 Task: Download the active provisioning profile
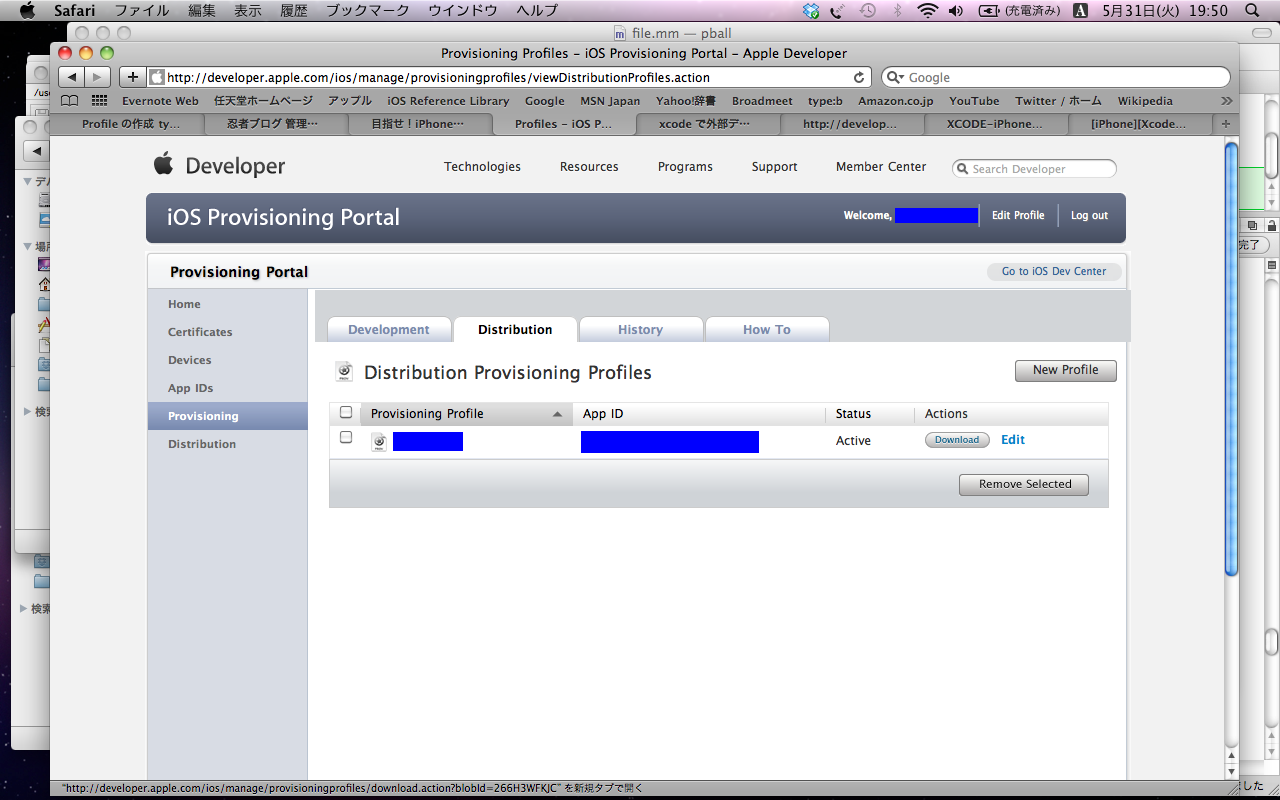click(x=957, y=440)
